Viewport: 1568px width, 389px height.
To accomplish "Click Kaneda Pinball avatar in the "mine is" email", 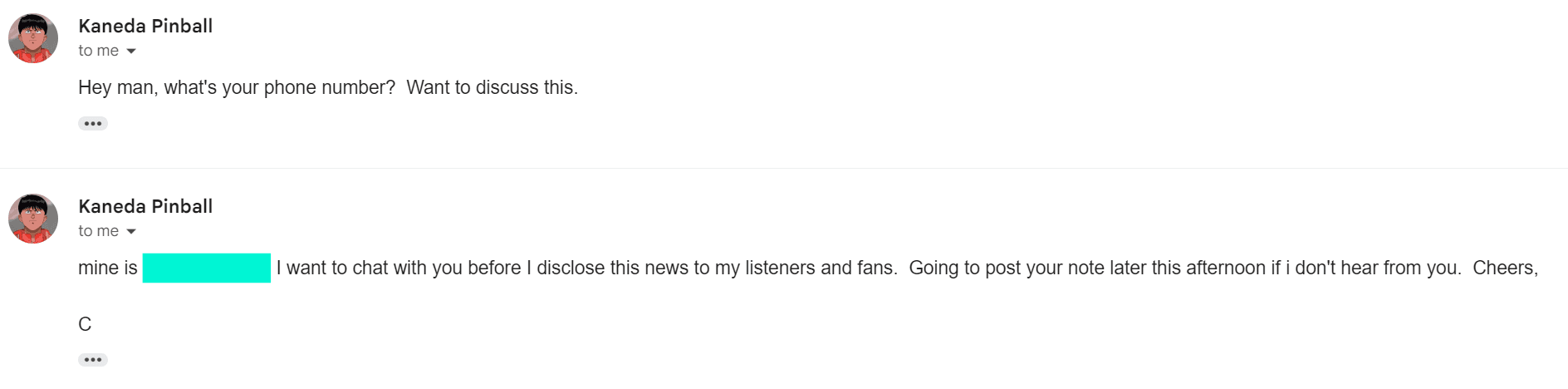I will coord(33,219).
